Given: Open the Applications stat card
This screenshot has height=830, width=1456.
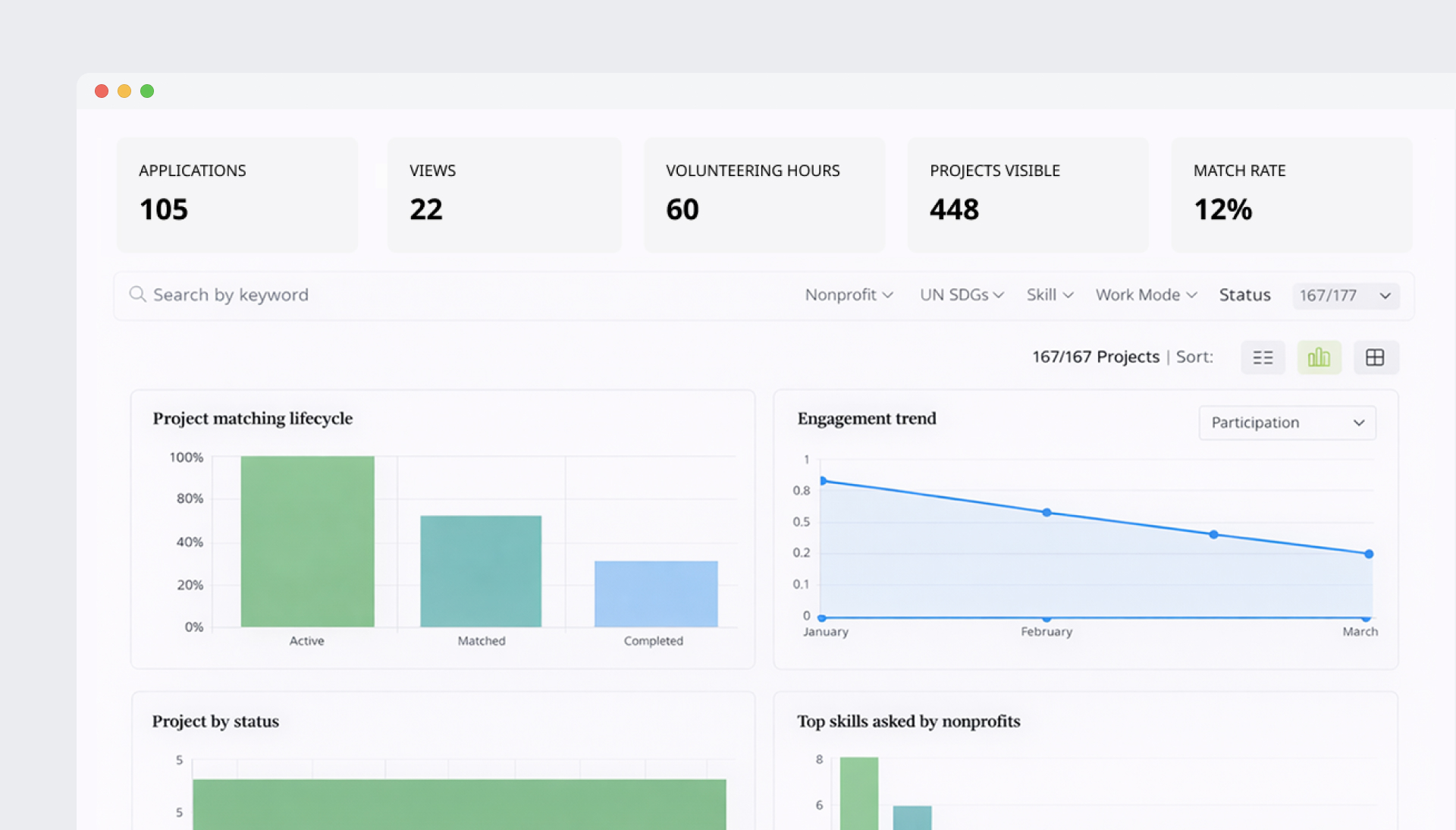Looking at the screenshot, I should [x=237, y=194].
